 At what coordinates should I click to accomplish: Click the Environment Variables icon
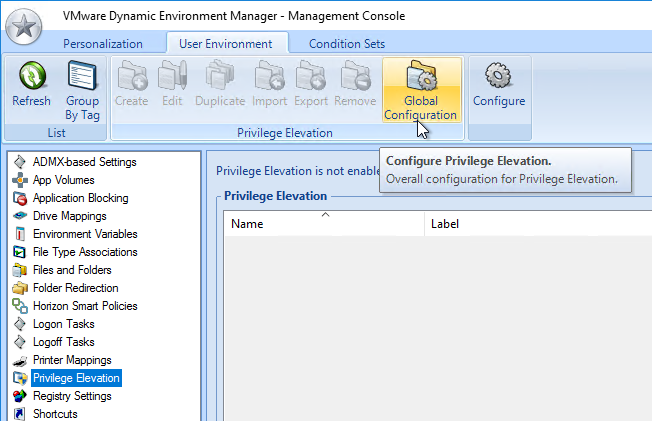click(20, 234)
